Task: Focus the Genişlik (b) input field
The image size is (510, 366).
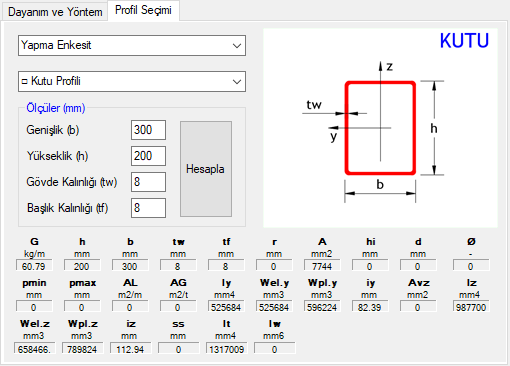Action: pos(148,130)
